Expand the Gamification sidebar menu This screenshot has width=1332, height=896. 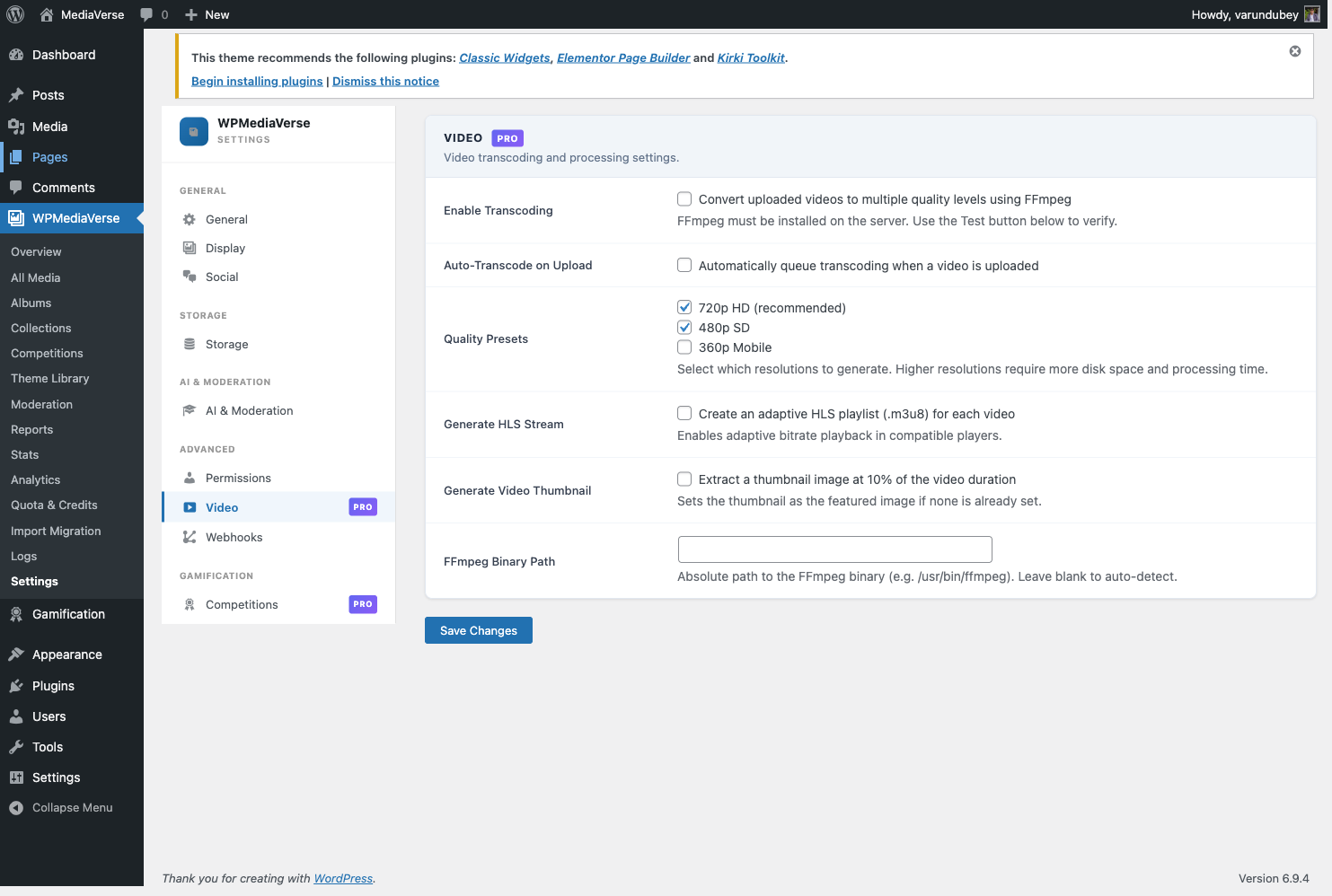[69, 614]
